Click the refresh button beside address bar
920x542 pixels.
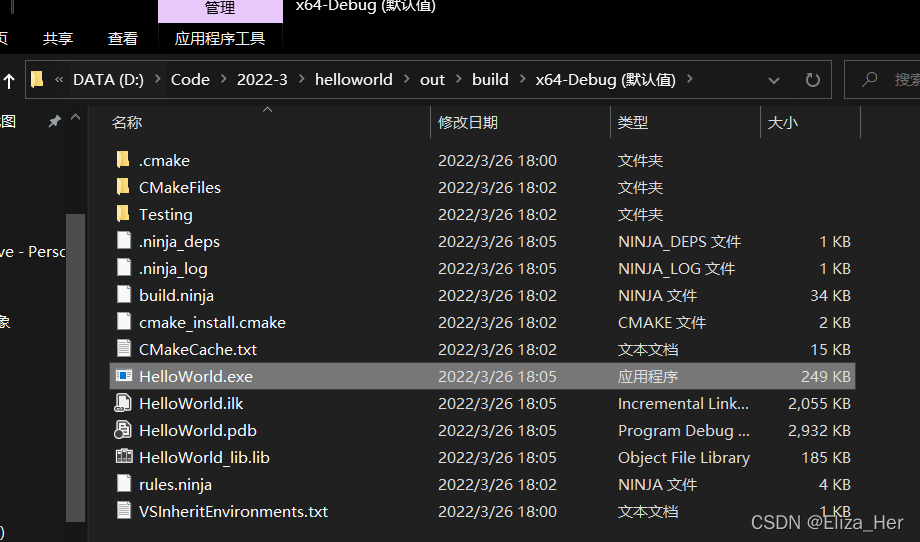pyautogui.click(x=812, y=80)
